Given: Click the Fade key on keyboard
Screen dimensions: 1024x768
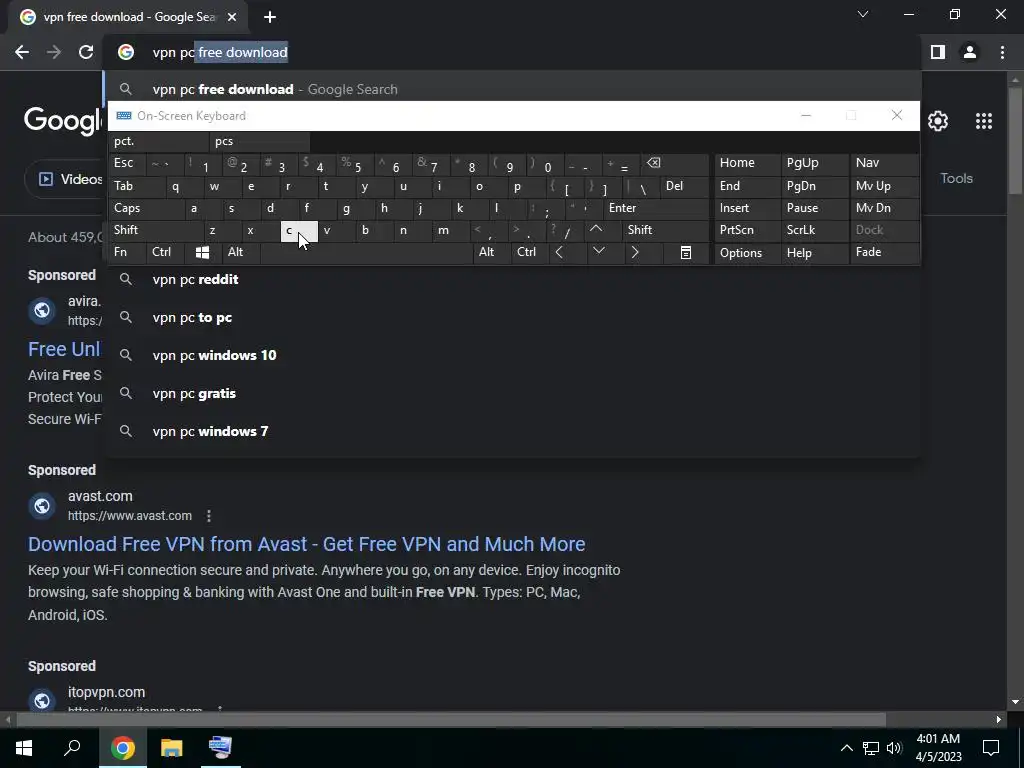Looking at the screenshot, I should (x=884, y=252).
